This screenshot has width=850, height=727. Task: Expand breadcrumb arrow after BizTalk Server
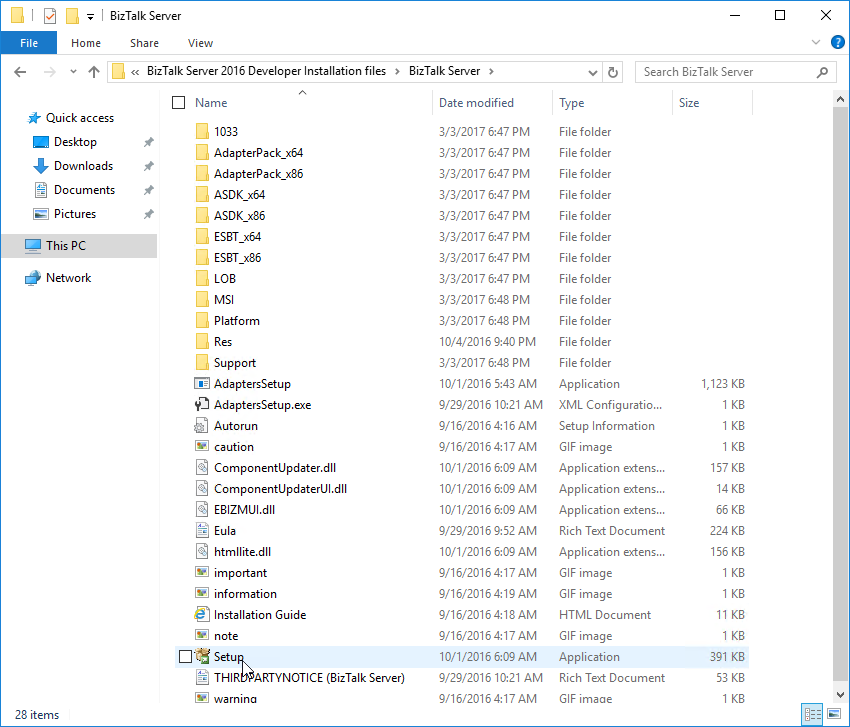(x=492, y=72)
